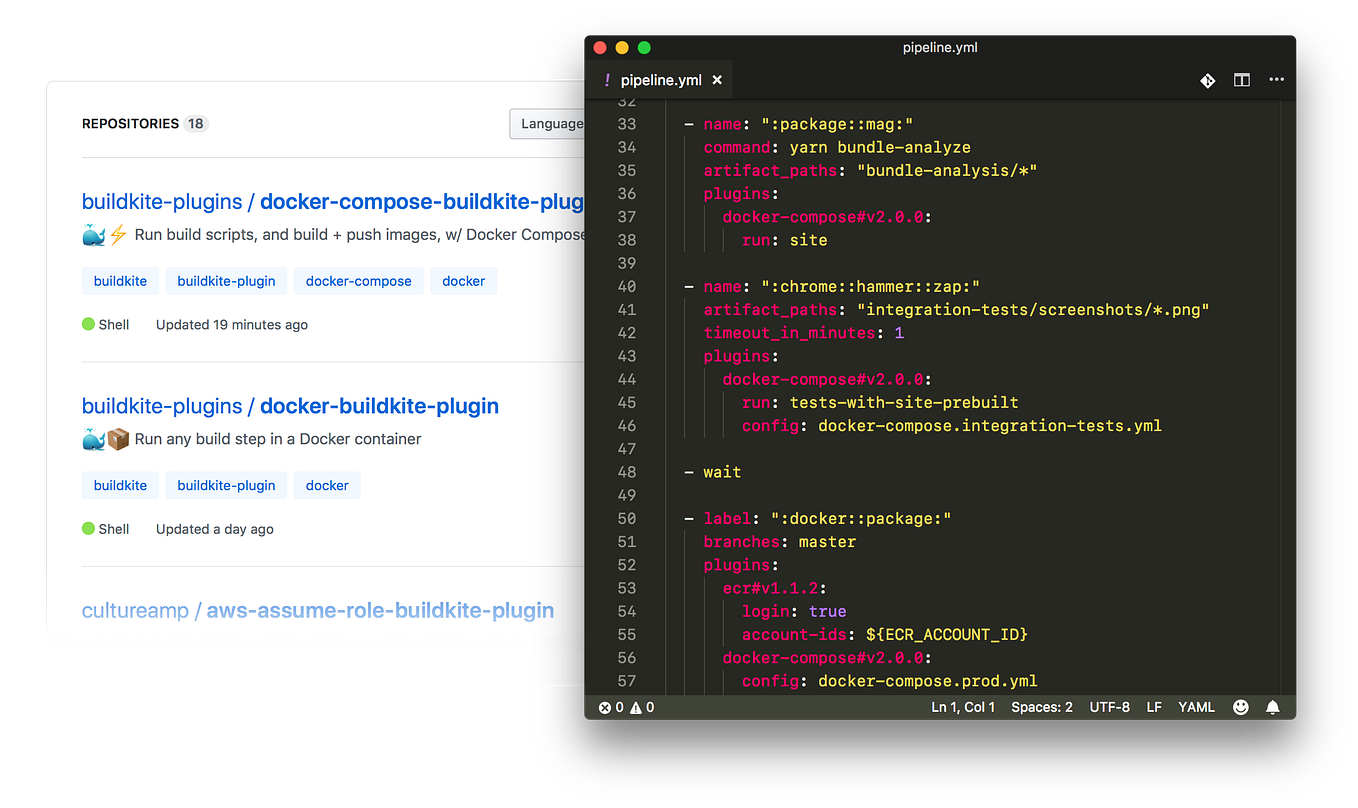The width and height of the screenshot is (1358, 808).
Task: Open the Git compare/diff icon in the title bar
Action: (x=1207, y=80)
